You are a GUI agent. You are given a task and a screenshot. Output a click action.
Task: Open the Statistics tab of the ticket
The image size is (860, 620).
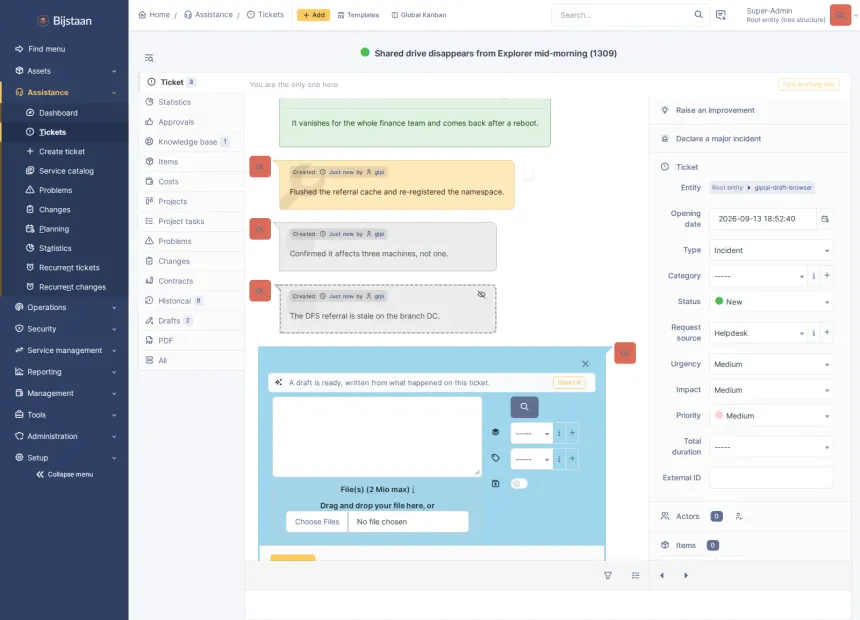tap(191, 102)
